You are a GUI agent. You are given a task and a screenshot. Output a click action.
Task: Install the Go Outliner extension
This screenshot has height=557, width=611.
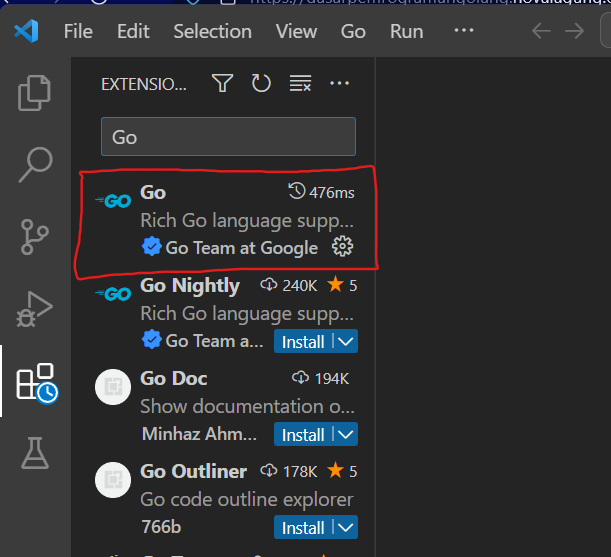pyautogui.click(x=303, y=527)
